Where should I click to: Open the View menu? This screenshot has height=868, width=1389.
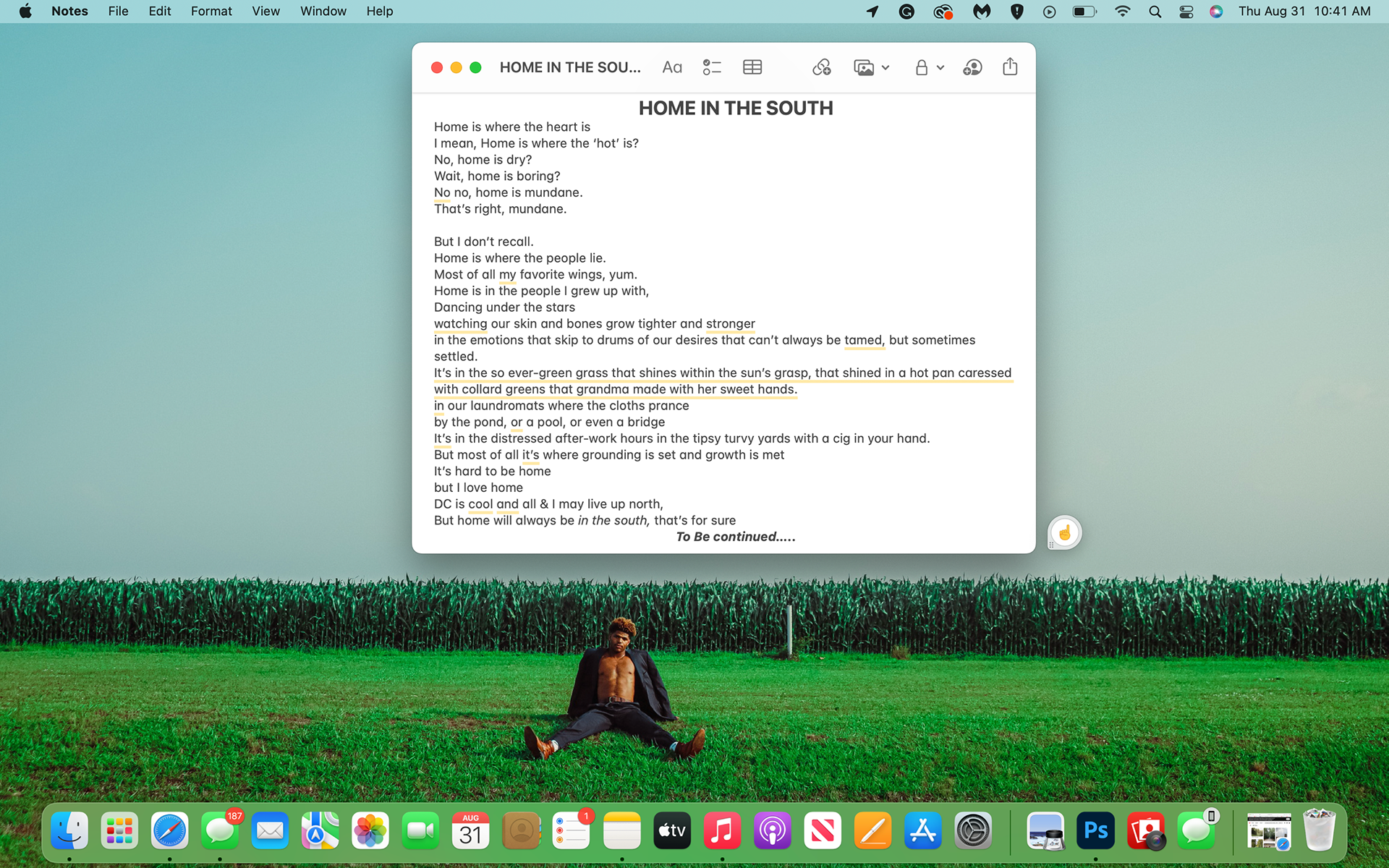[x=266, y=12]
